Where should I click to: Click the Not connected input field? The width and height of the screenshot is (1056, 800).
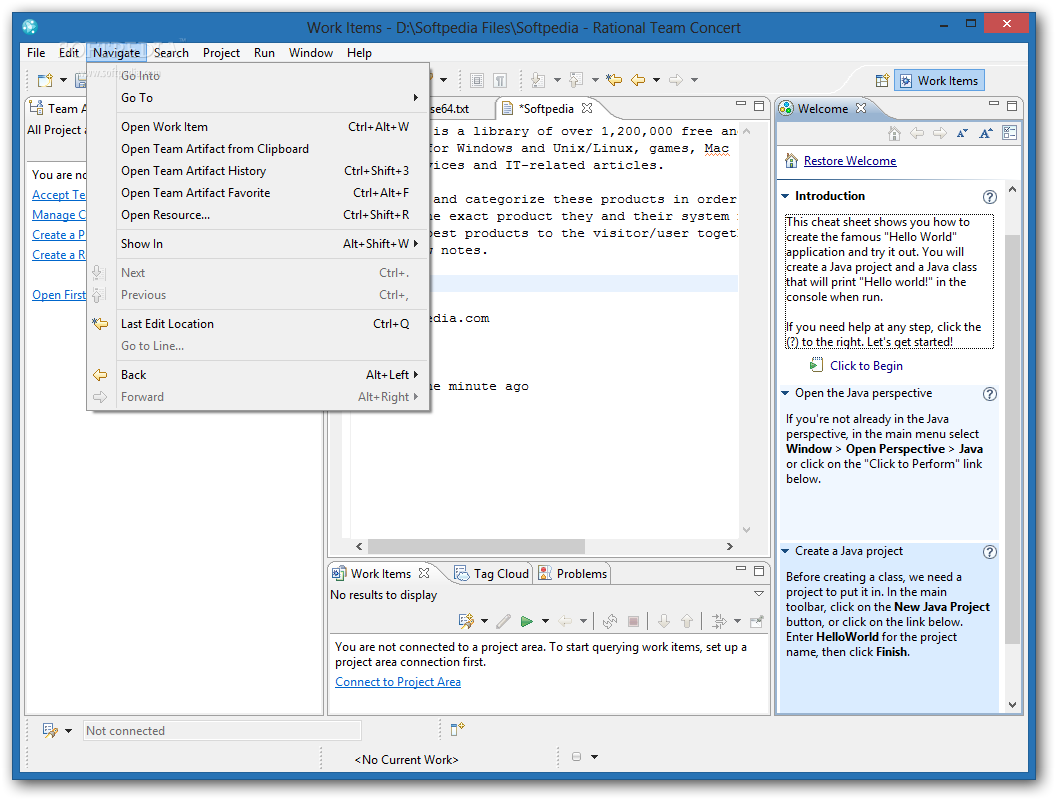tap(222, 731)
